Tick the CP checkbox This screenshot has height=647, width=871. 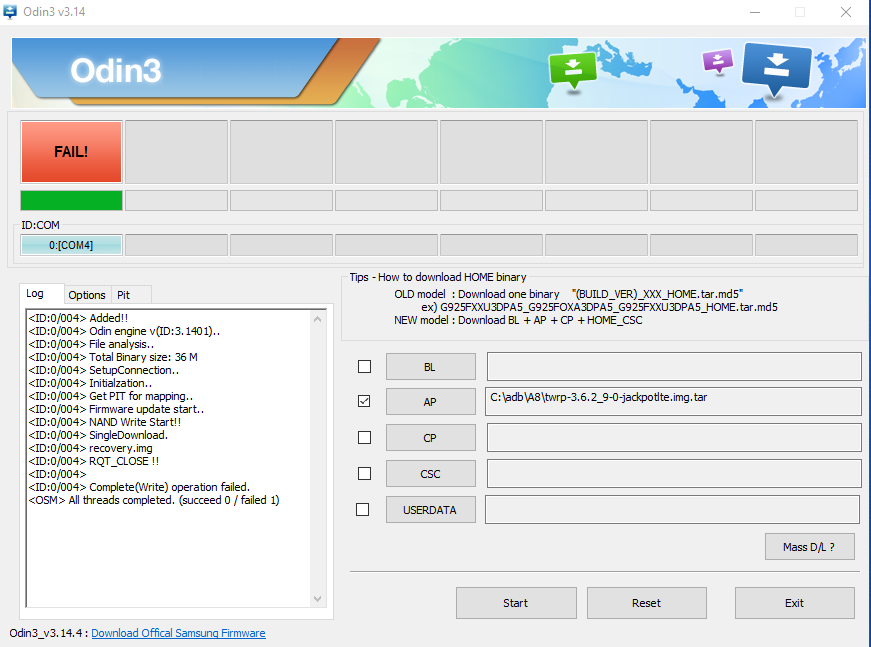(364, 438)
